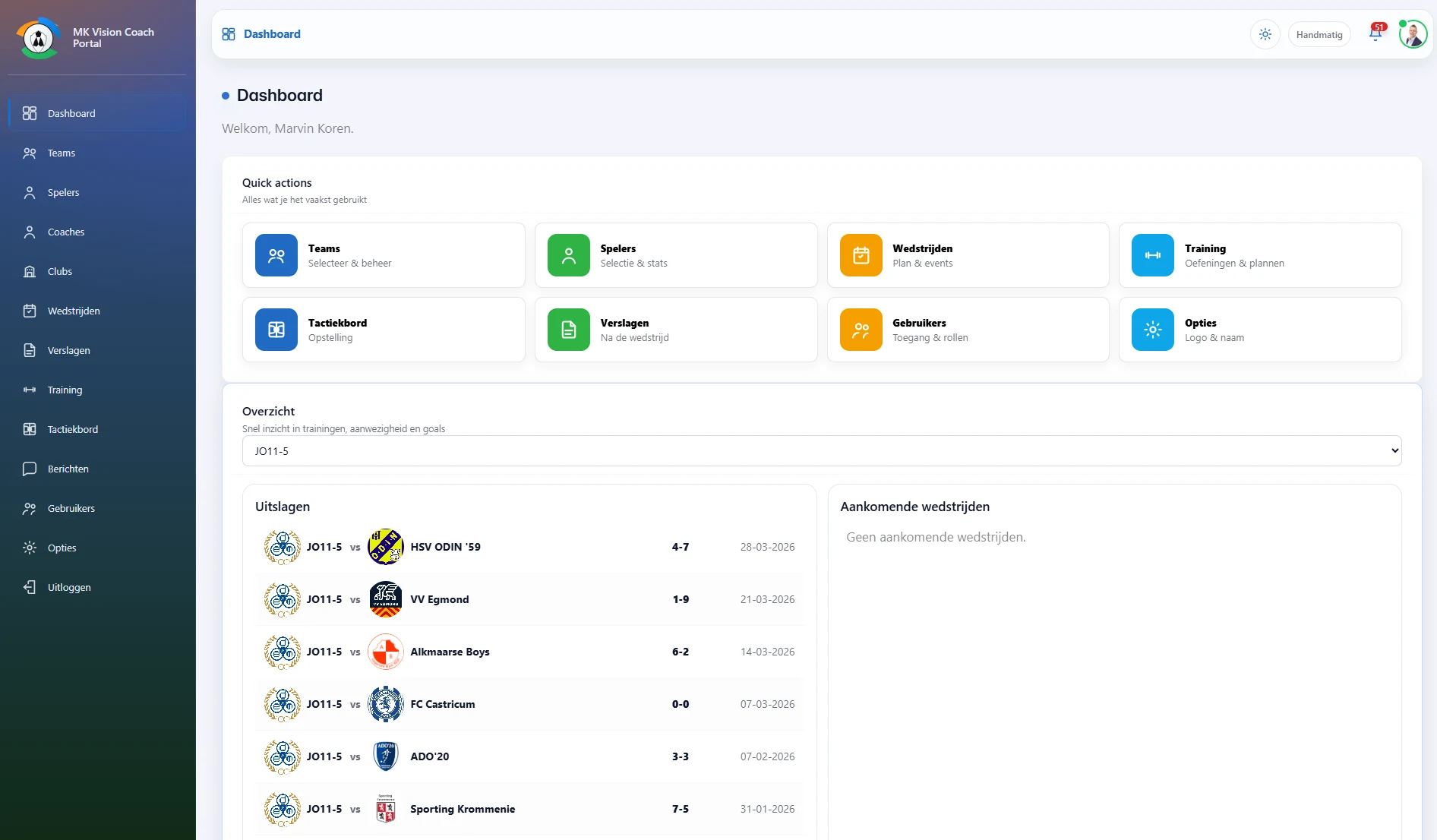Click the MK Vision Coach Portal logo
Image resolution: width=1437 pixels, height=840 pixels.
38,38
